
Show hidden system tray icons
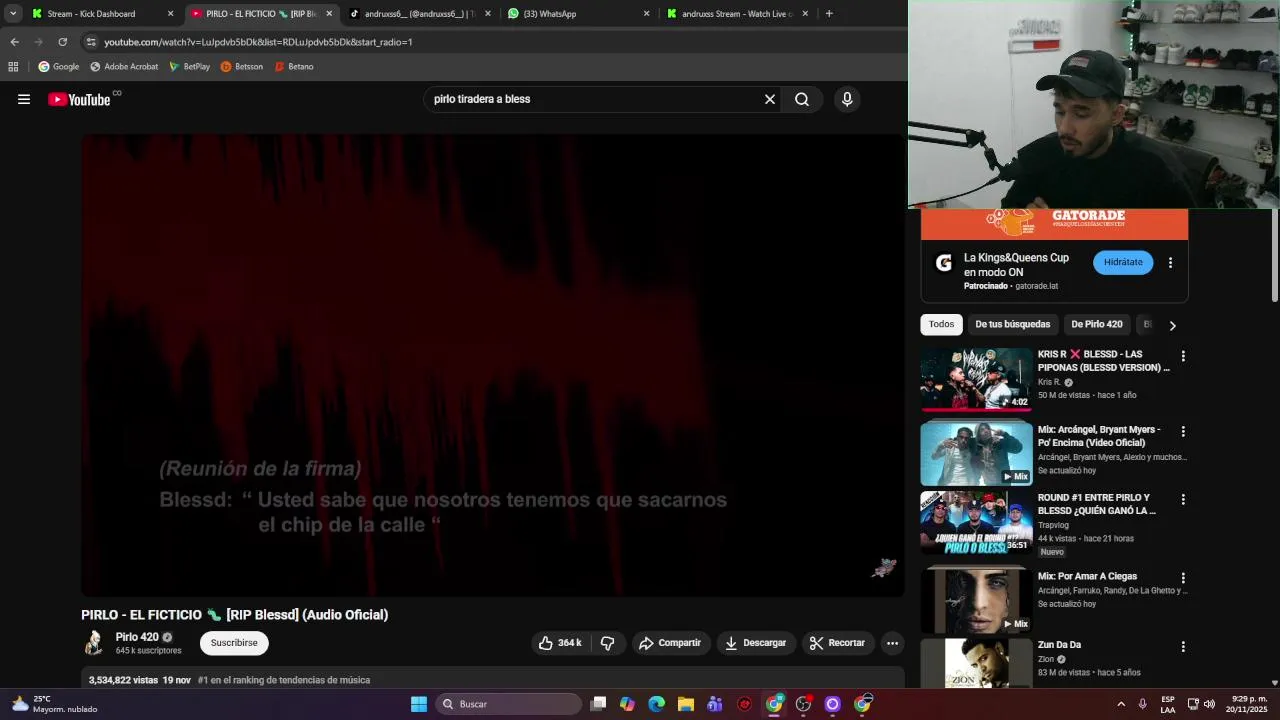(1120, 704)
